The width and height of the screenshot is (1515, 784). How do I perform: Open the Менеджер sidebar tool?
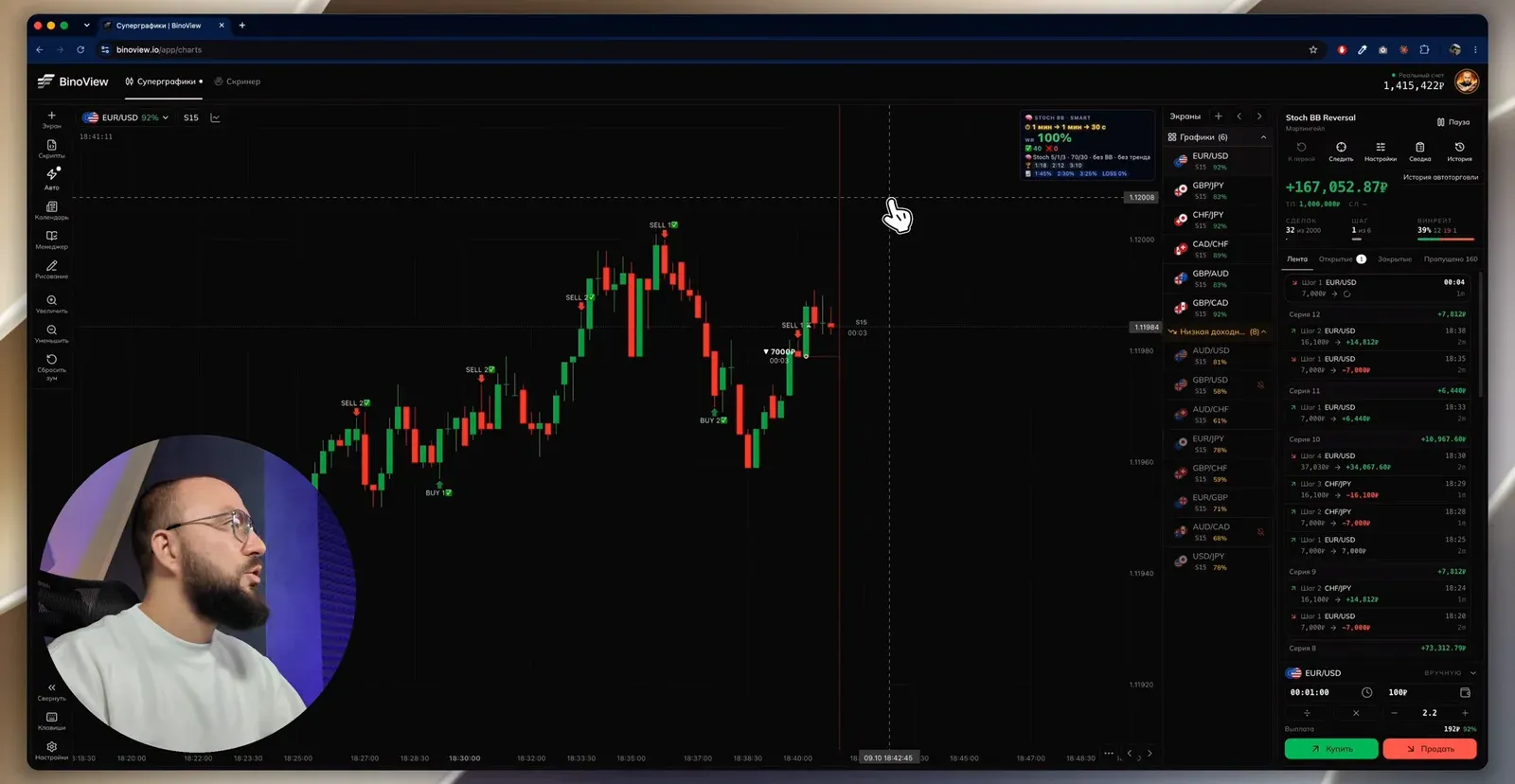coord(51,240)
